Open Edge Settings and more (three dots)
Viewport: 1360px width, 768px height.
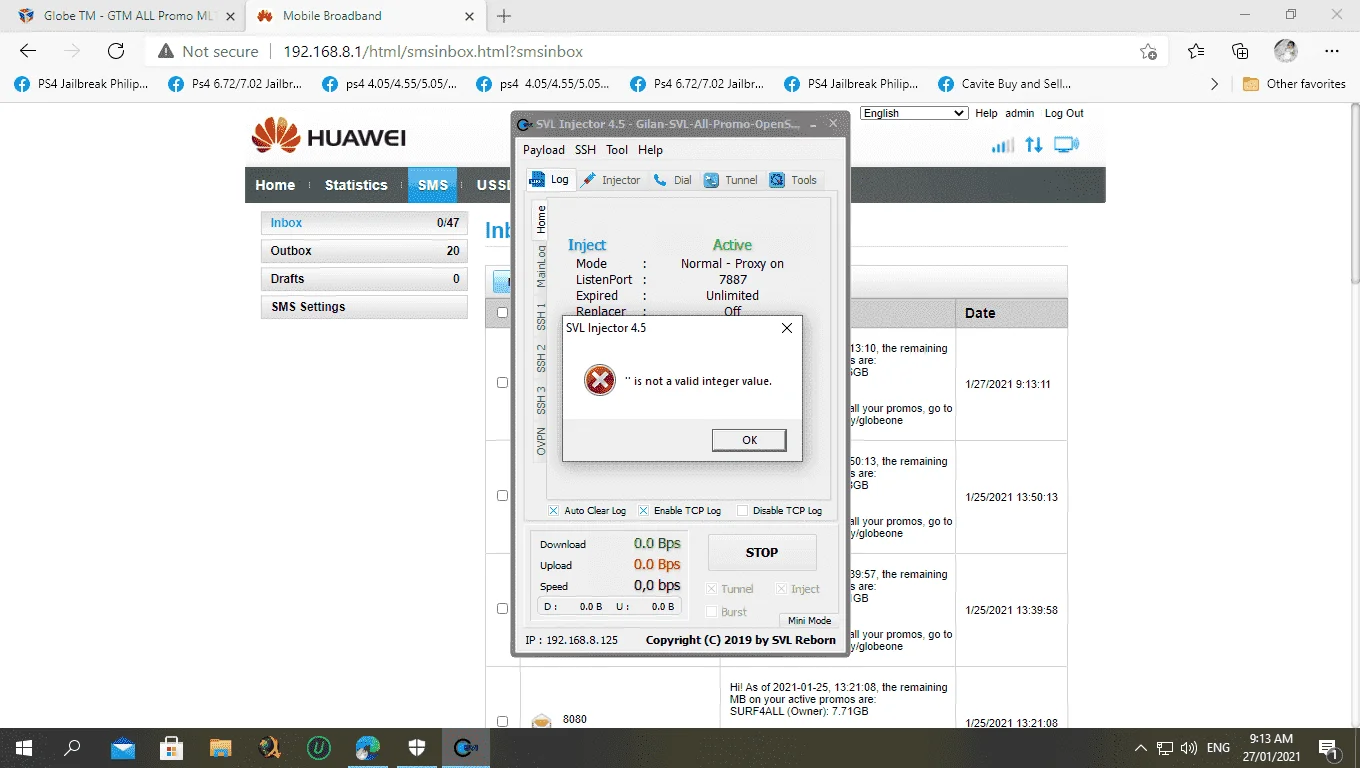tap(1331, 51)
